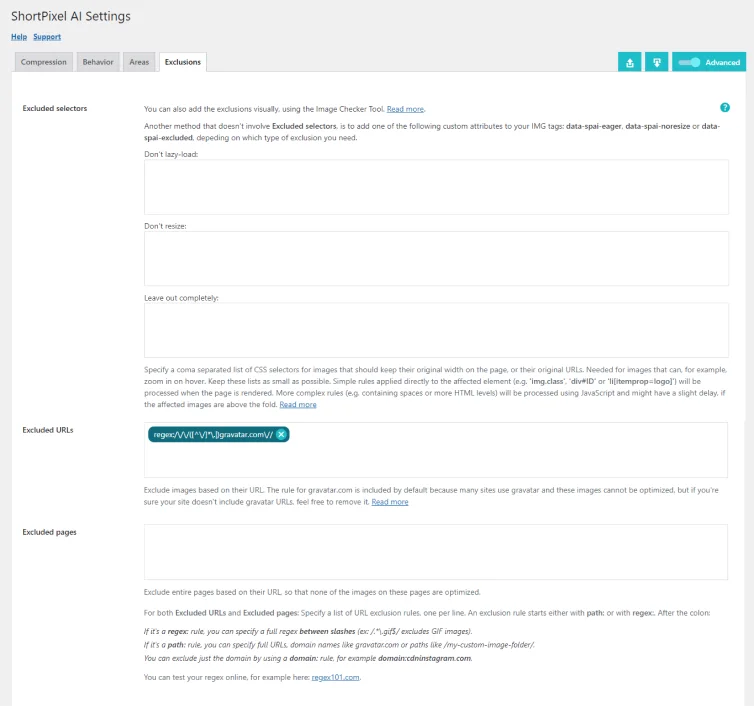Click the Excluded URLs label
This screenshot has width=754, height=706.
(x=48, y=430)
